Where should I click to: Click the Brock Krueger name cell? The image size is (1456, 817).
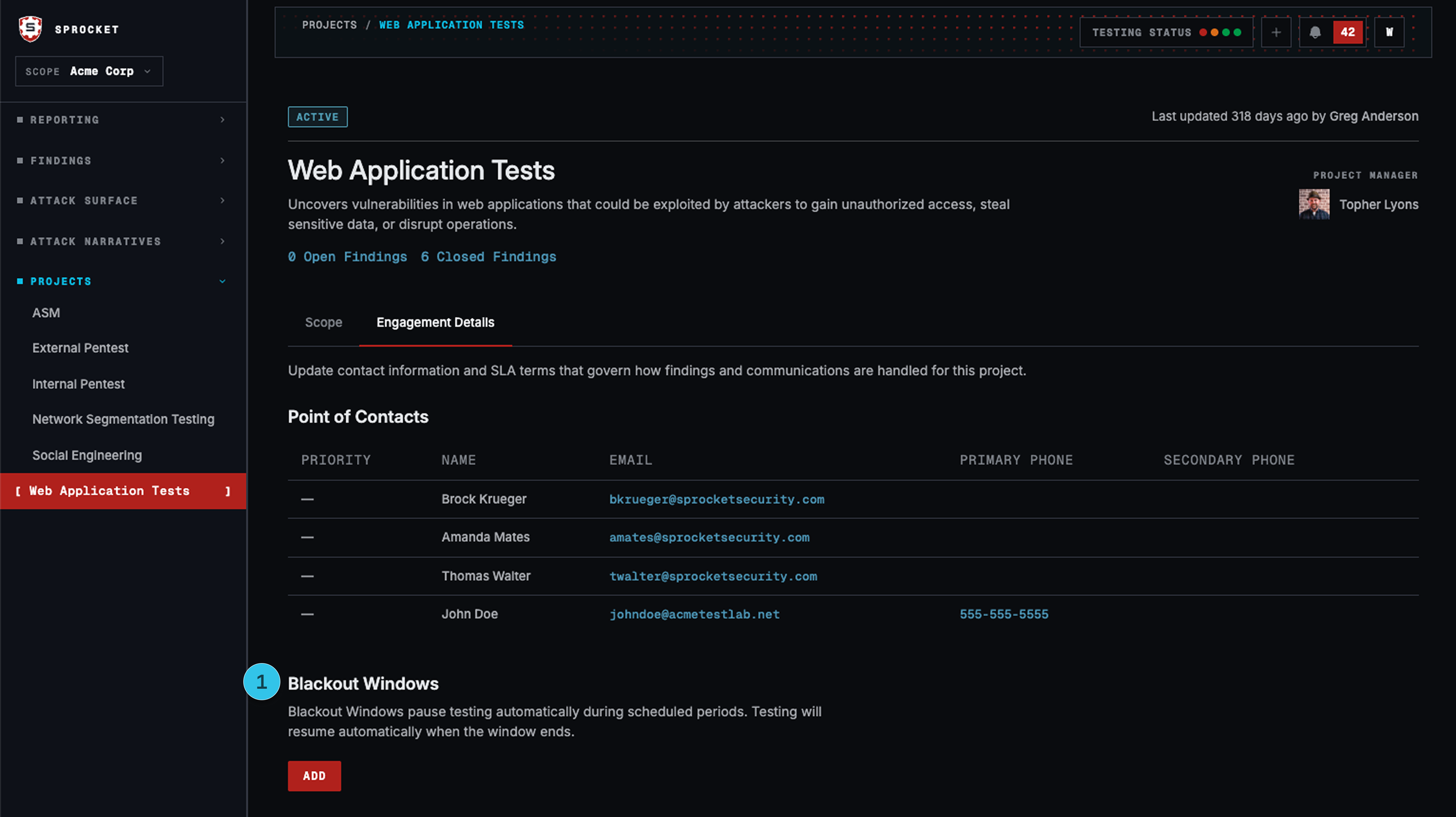coord(484,499)
